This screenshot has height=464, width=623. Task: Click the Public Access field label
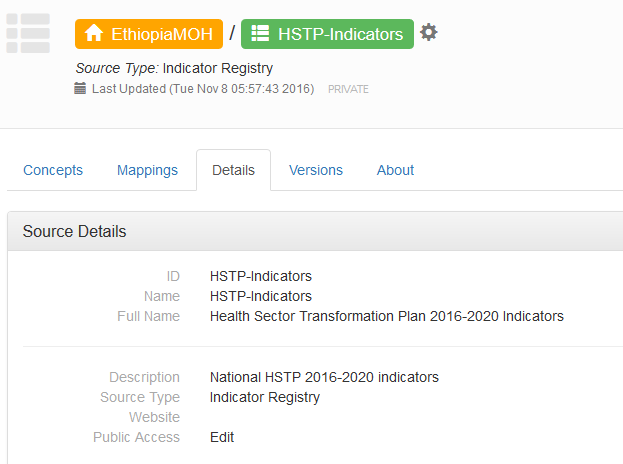coord(137,437)
